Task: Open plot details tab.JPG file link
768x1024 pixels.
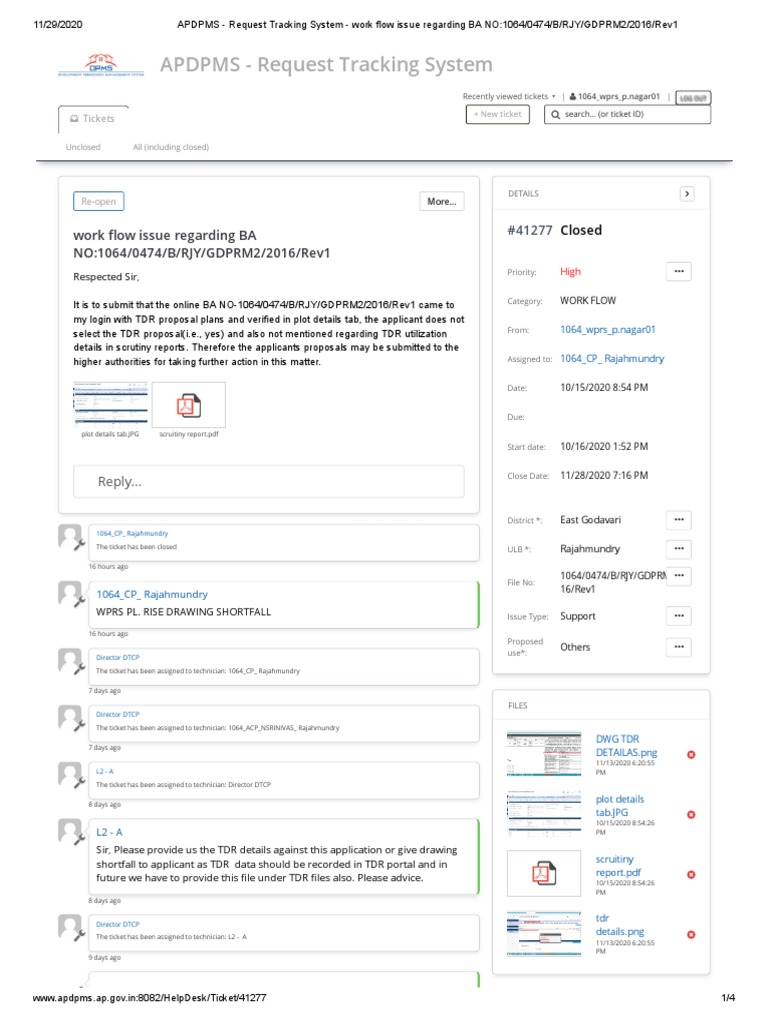Action: pyautogui.click(x=620, y=806)
